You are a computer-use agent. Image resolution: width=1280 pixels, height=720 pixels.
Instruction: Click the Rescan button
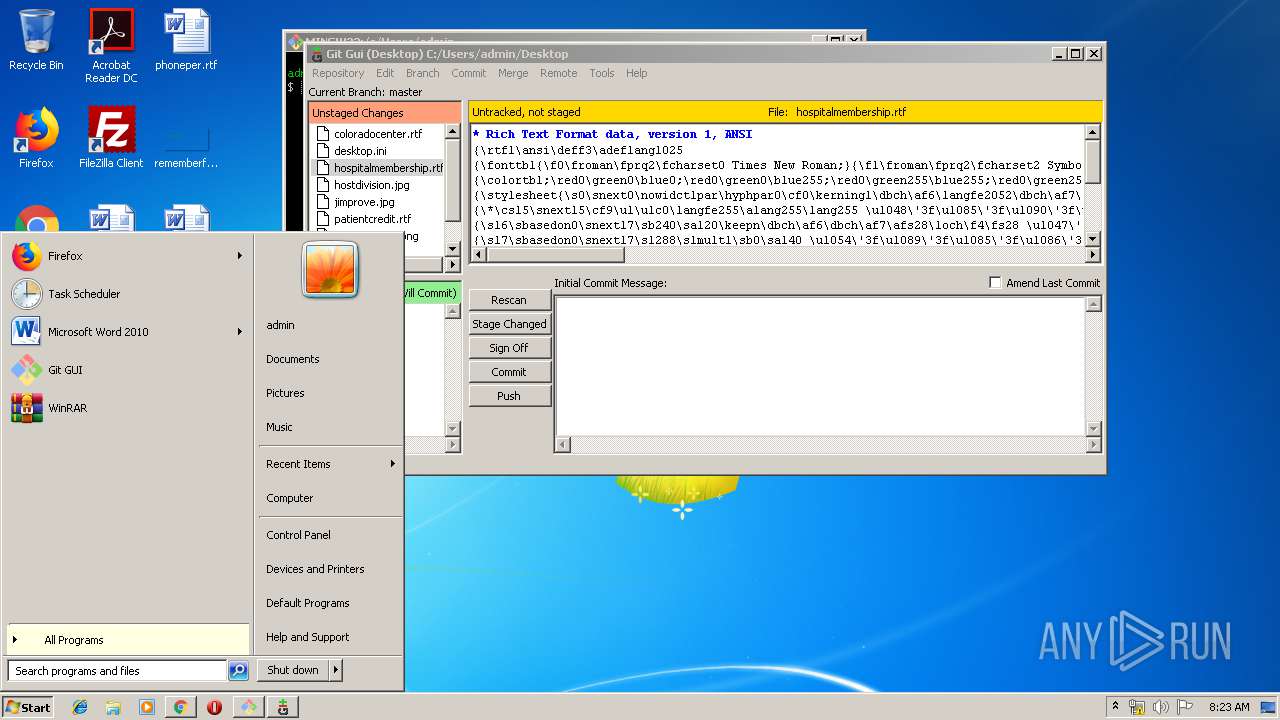coord(509,300)
